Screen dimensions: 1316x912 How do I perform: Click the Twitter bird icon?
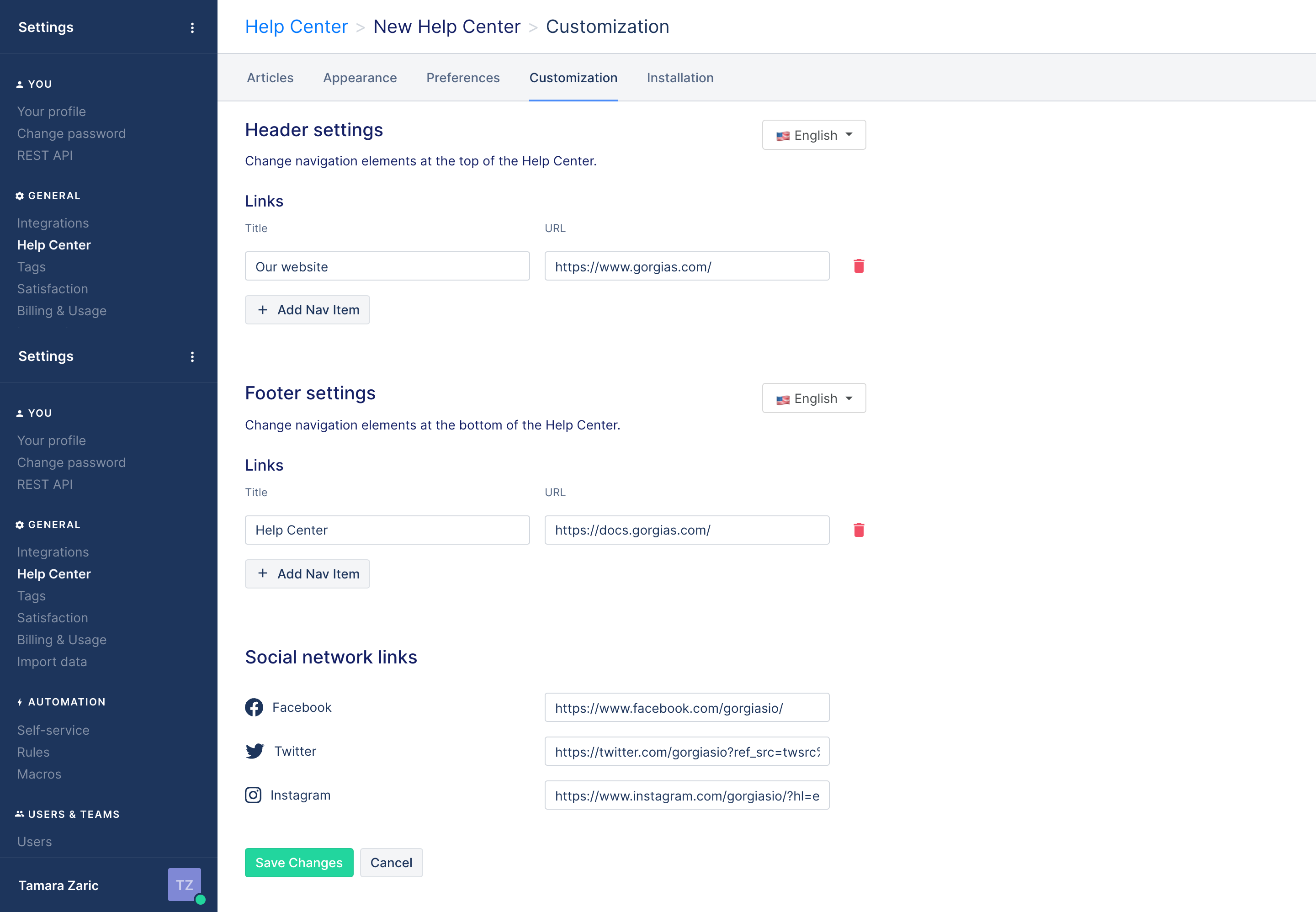tap(254, 751)
